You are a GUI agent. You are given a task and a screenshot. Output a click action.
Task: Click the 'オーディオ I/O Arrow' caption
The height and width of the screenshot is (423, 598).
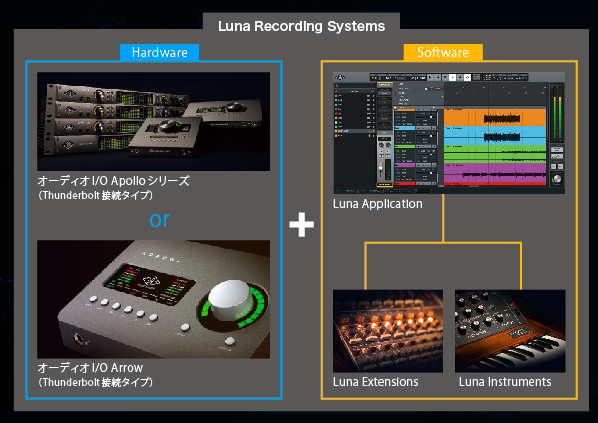[90, 368]
